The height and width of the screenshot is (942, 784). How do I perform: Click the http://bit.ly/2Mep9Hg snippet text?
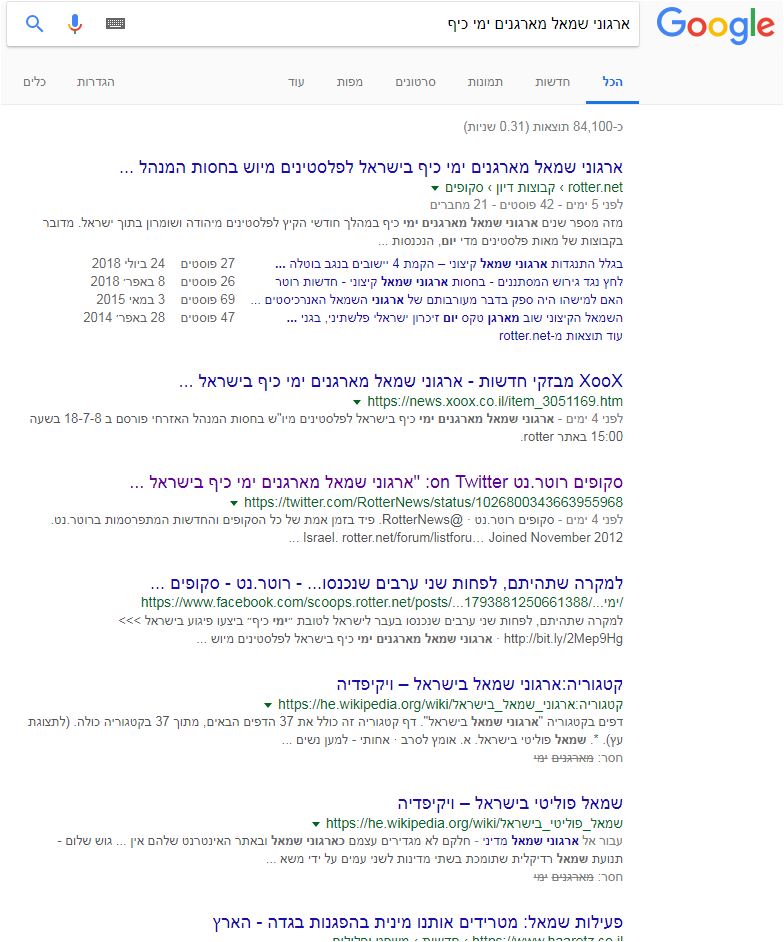point(563,639)
